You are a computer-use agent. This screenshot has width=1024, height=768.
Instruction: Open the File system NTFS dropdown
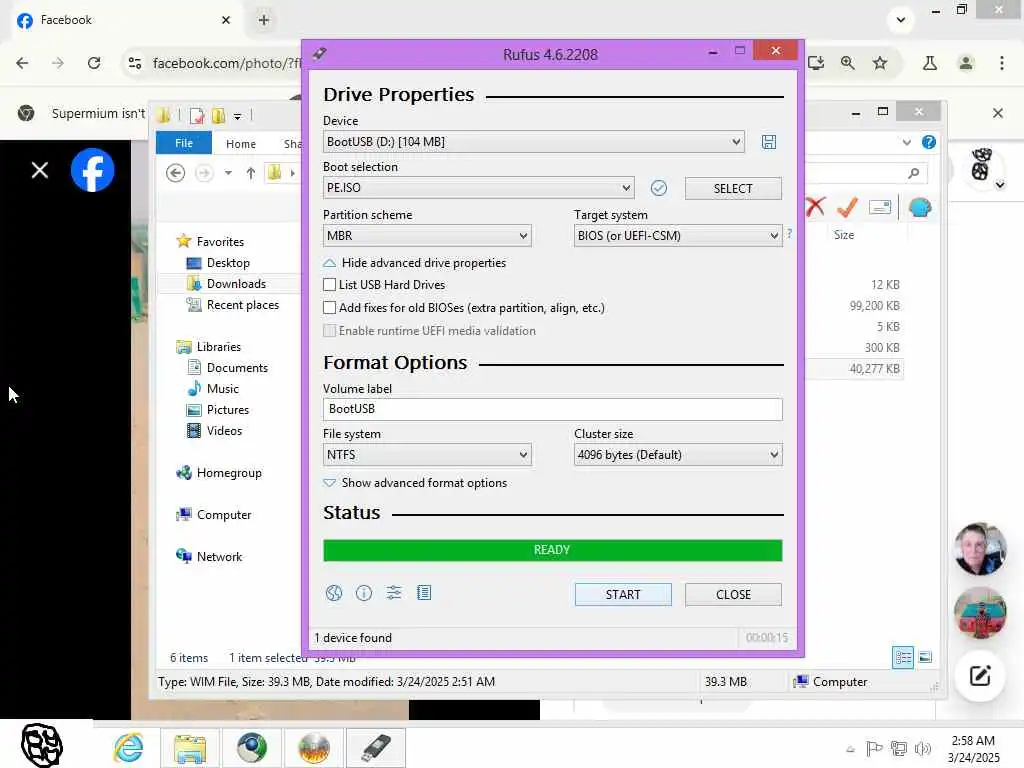pyautogui.click(x=427, y=455)
